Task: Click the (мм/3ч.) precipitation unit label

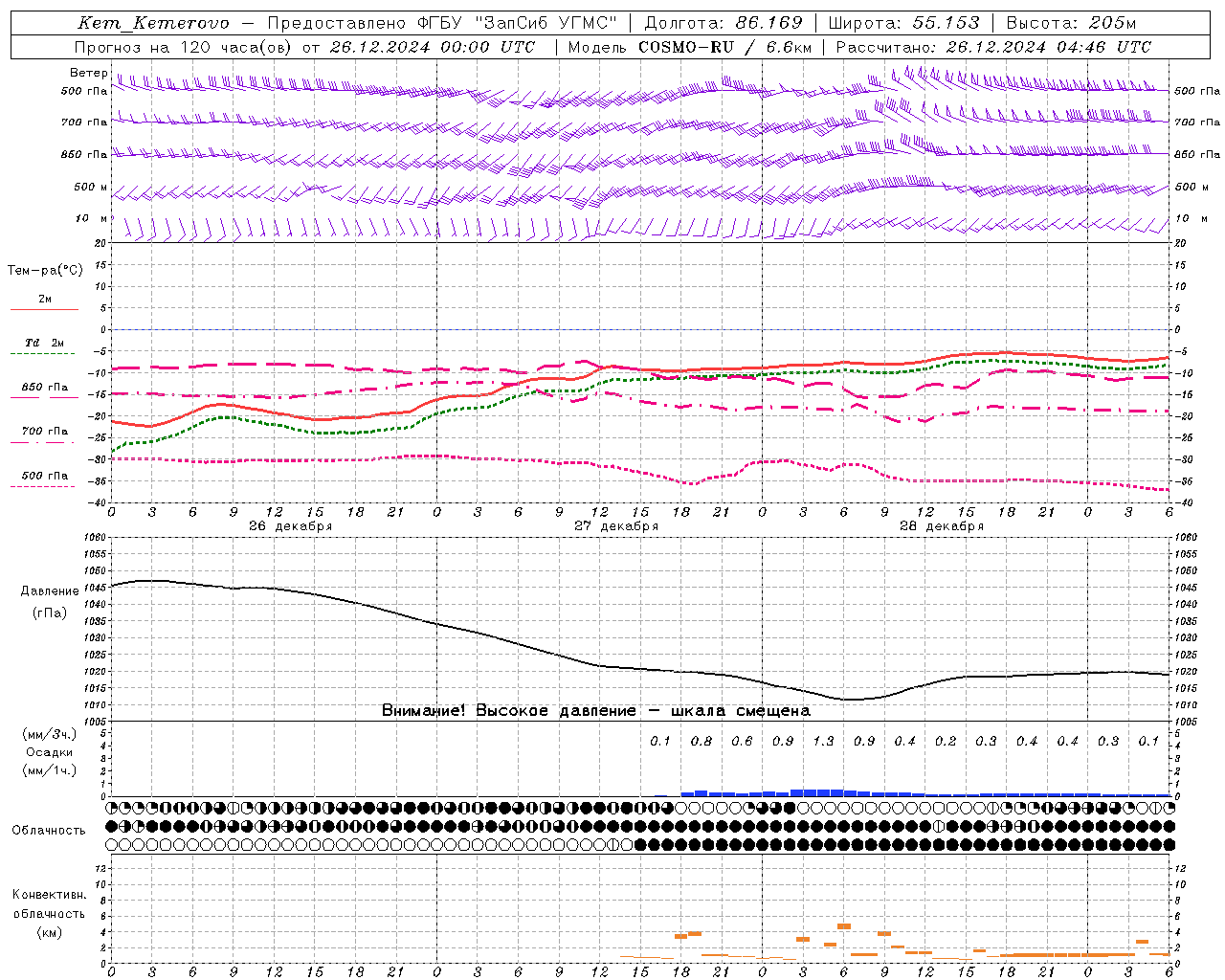Action: tap(50, 735)
